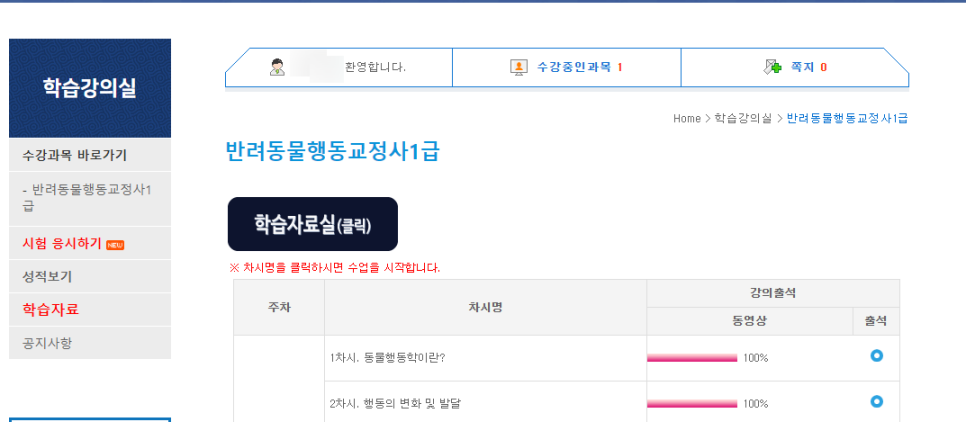This screenshot has height=422, width=966.
Task: Click the attendance circle for 1차시
Action: coord(876,355)
